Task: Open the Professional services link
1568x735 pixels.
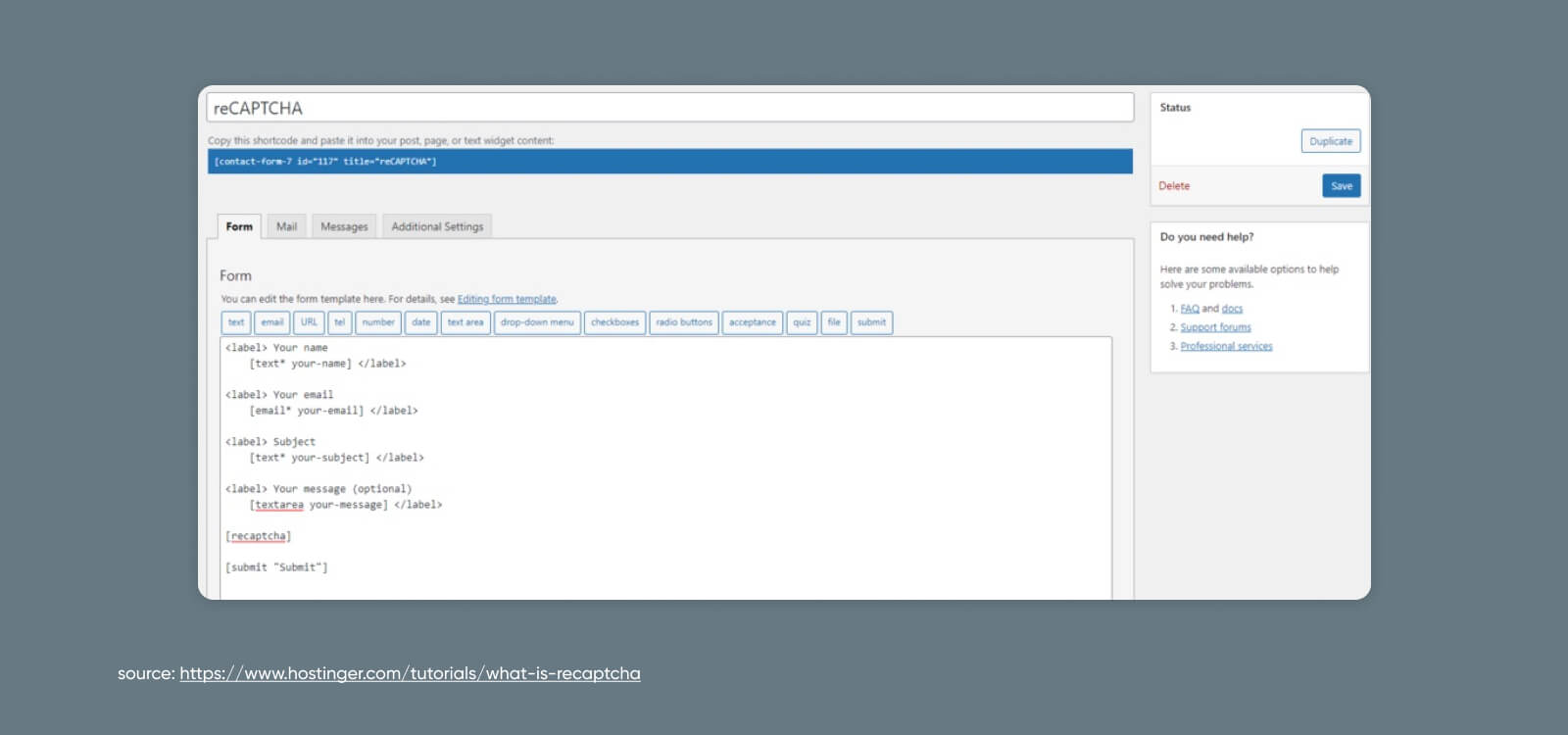Action: click(1226, 346)
